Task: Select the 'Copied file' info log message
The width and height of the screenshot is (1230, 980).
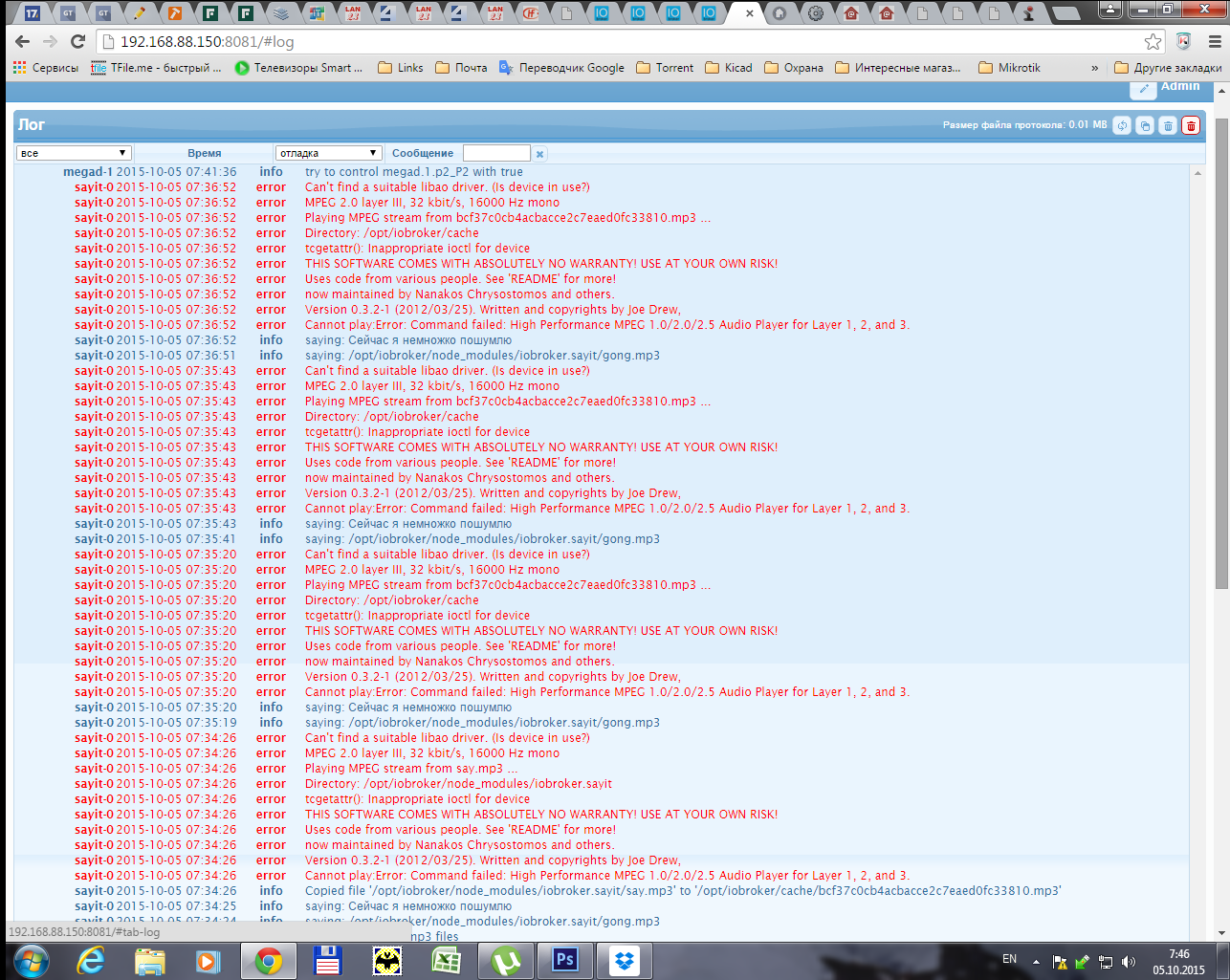Action: click(x=683, y=891)
